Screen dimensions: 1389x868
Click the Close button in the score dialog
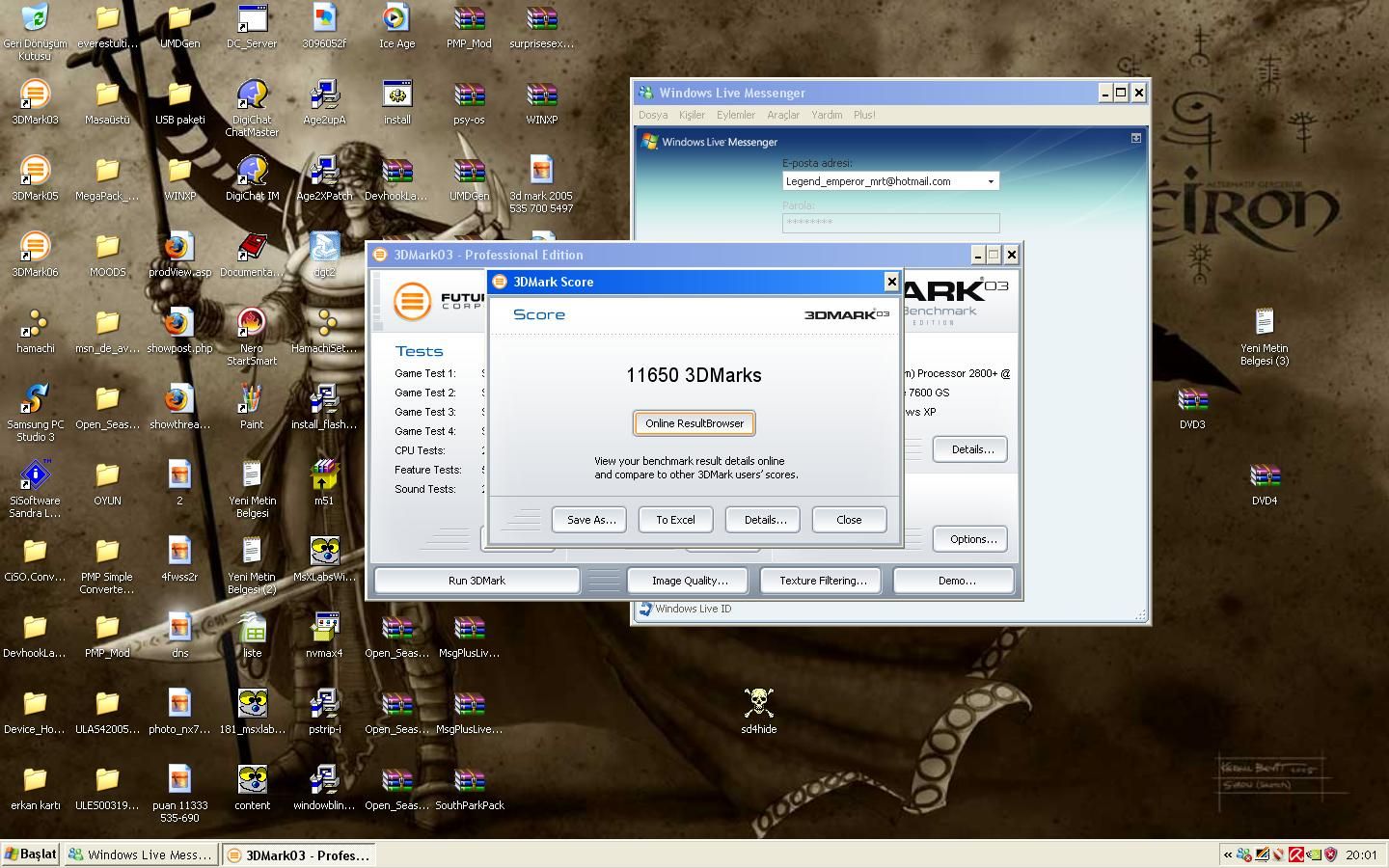point(849,520)
